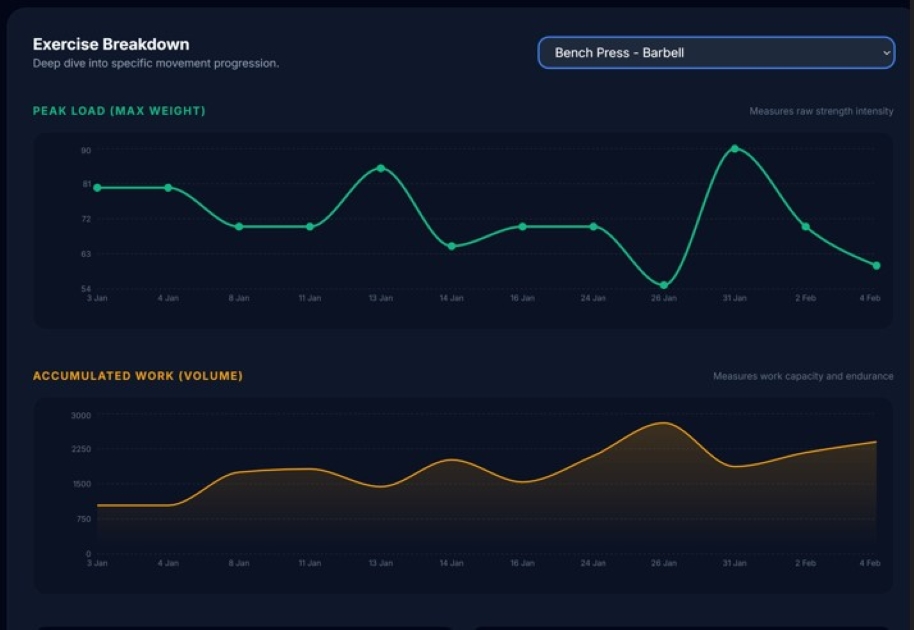Click the Accumulated Work (Volume) title
The height and width of the screenshot is (630, 914).
(x=138, y=376)
